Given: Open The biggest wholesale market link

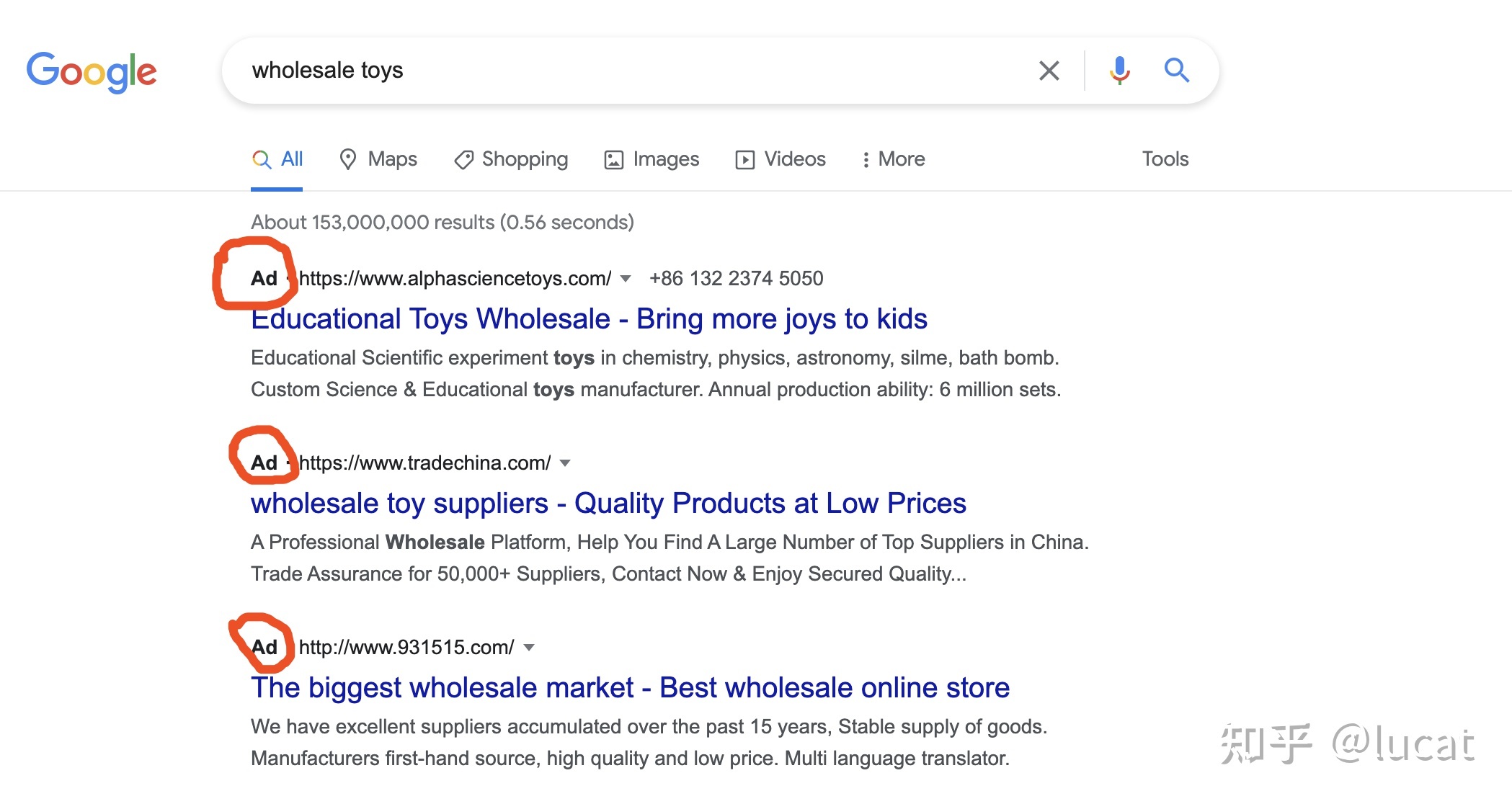Looking at the screenshot, I should pyautogui.click(x=630, y=688).
